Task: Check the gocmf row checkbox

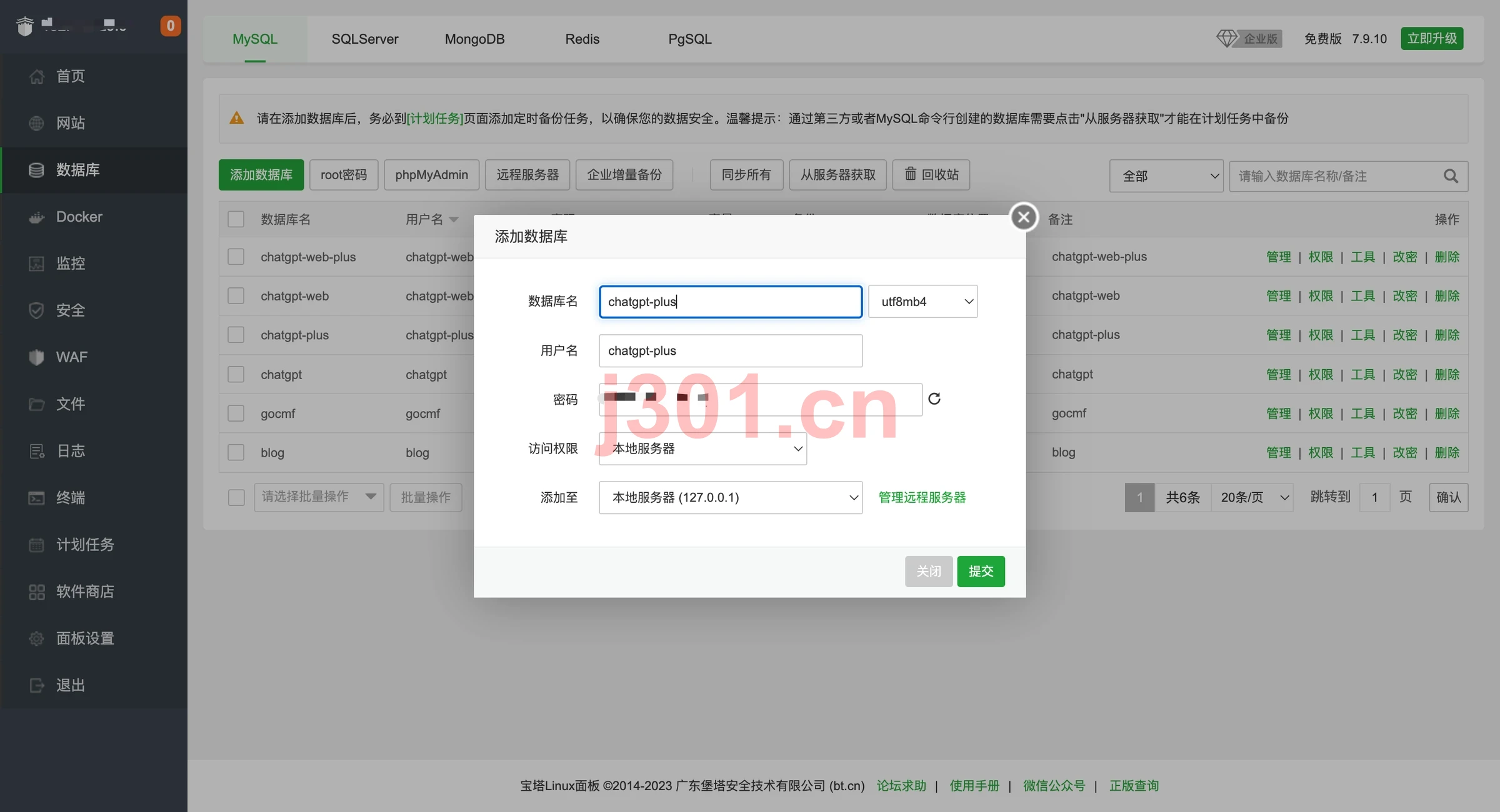Action: pos(236,413)
